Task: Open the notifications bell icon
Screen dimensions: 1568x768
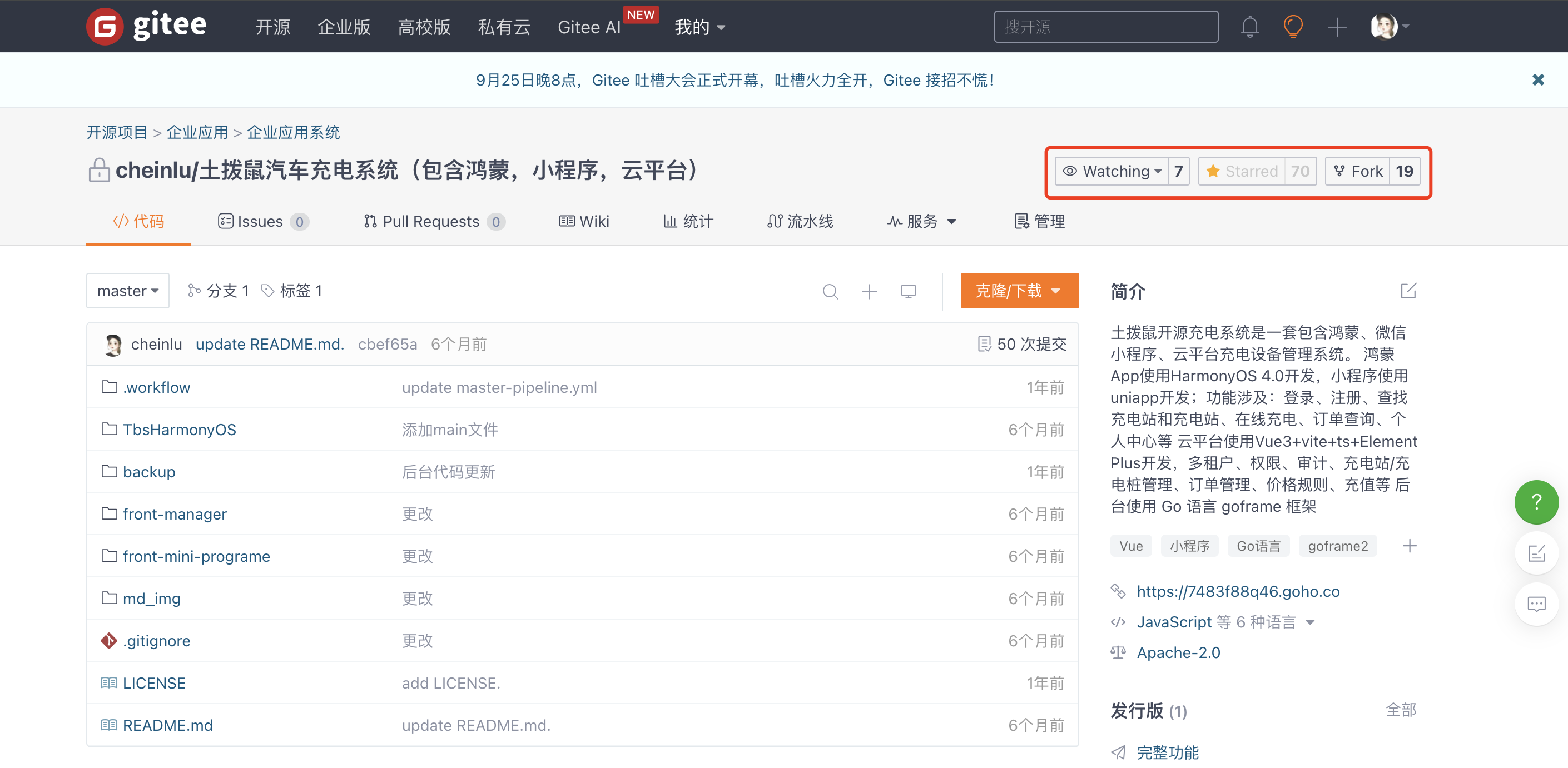Action: tap(1249, 27)
